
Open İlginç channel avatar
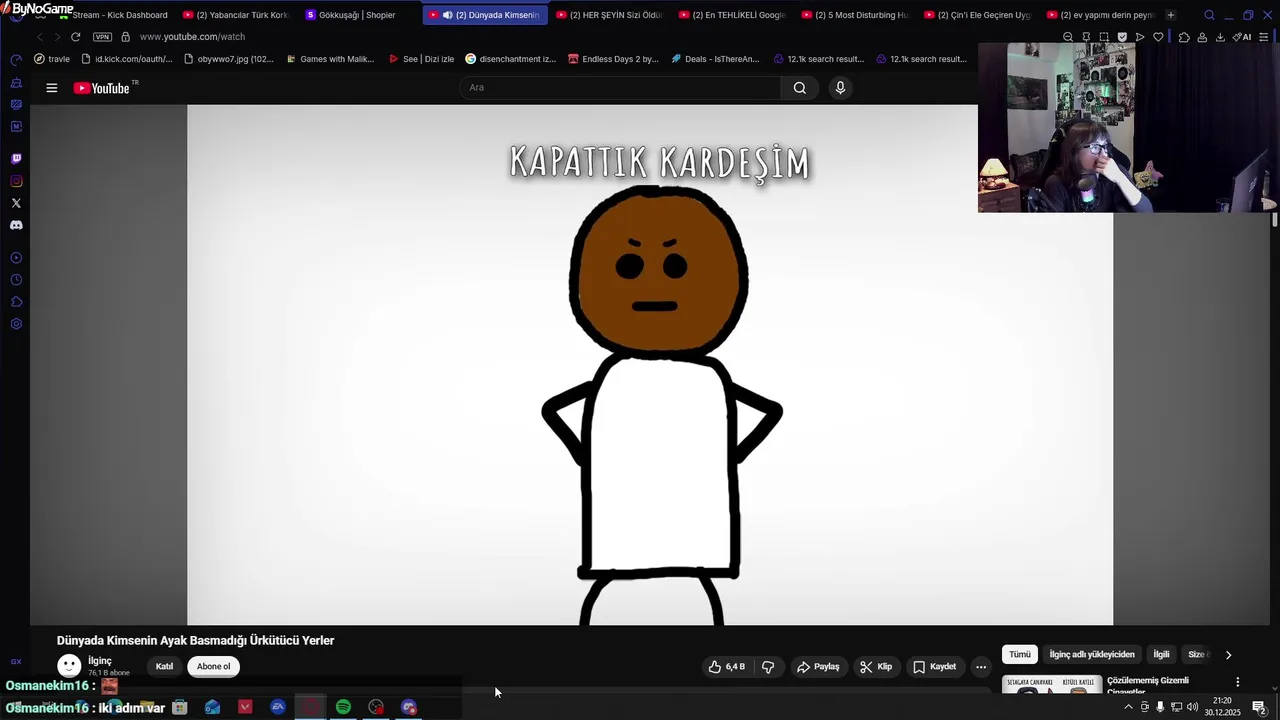[x=69, y=666]
